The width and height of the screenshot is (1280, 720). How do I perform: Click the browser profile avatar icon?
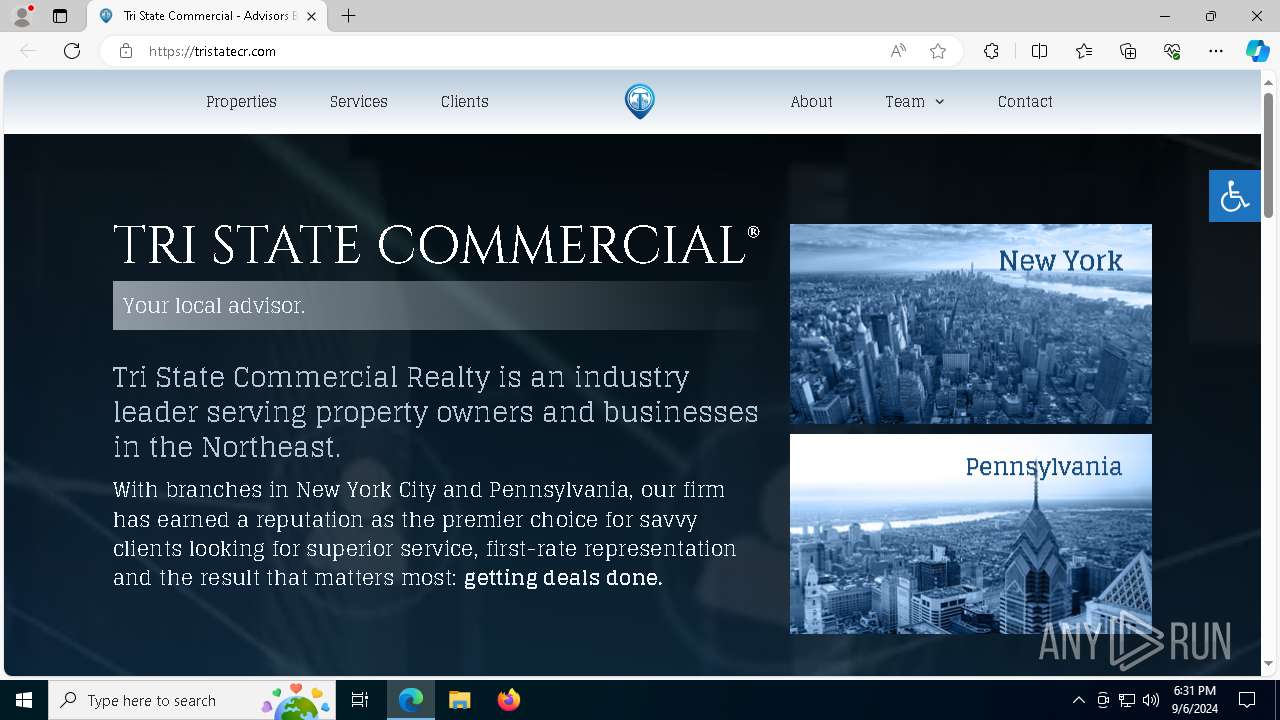pos(21,16)
